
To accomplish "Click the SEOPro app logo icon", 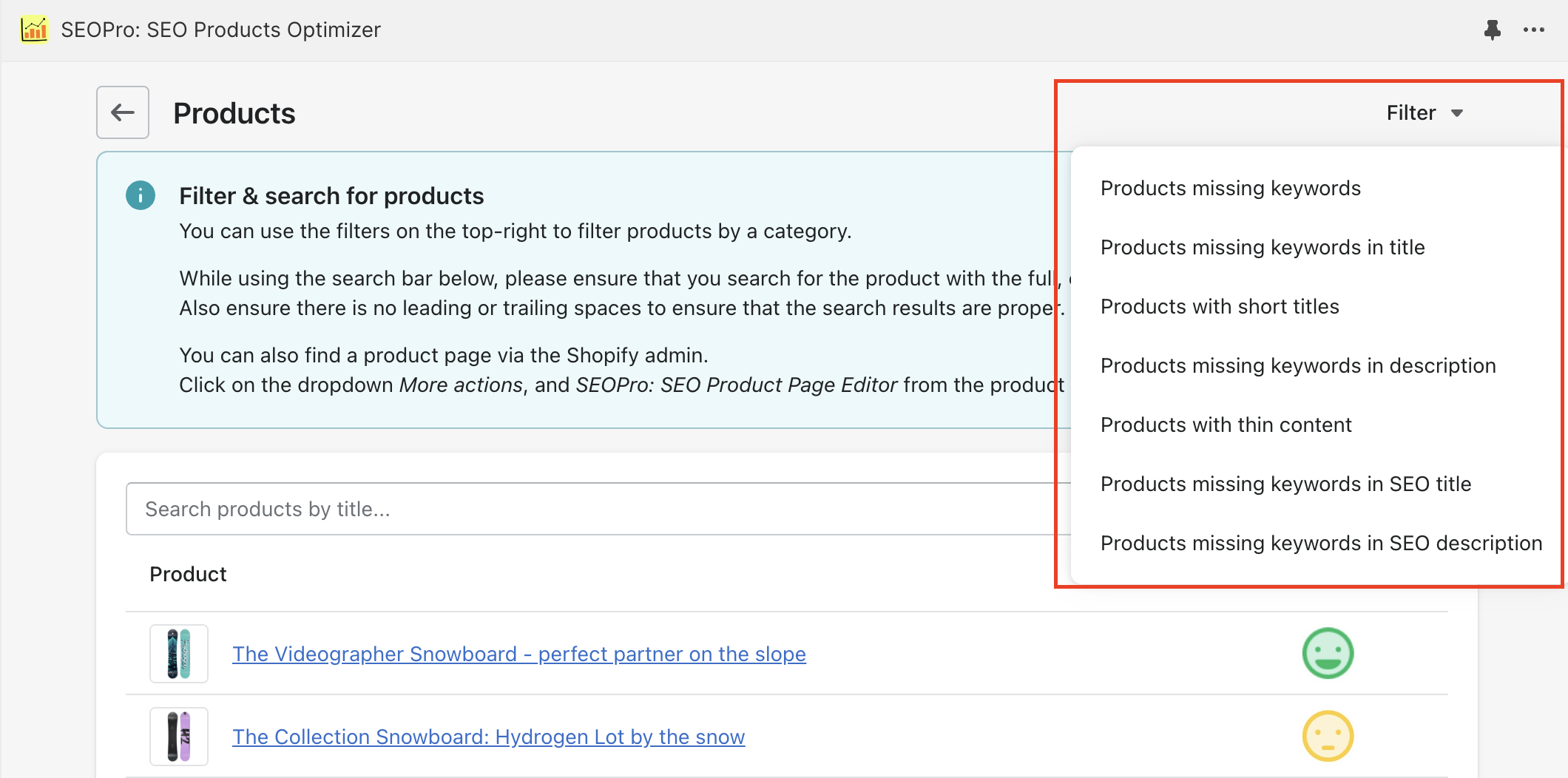I will [x=34, y=30].
